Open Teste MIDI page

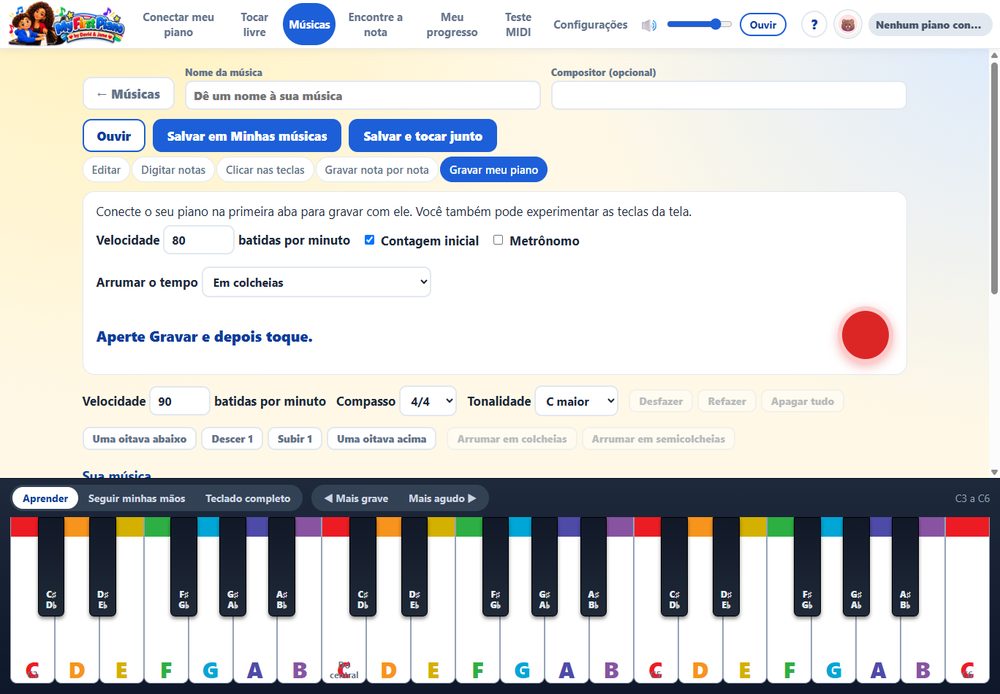click(x=518, y=24)
